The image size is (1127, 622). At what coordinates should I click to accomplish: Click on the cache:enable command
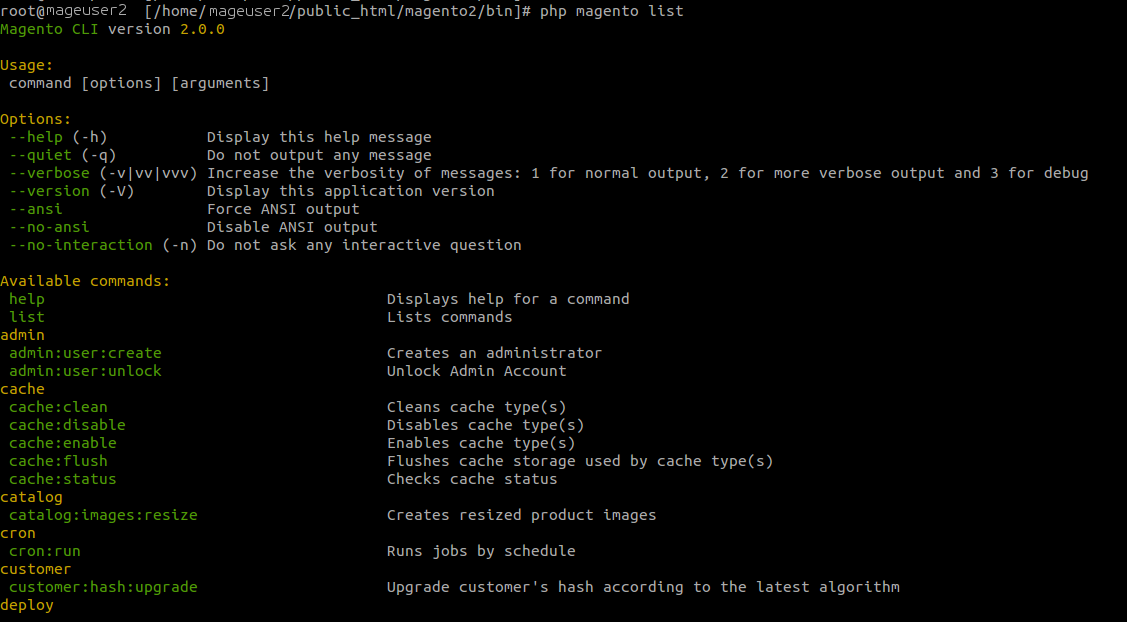[63, 443]
